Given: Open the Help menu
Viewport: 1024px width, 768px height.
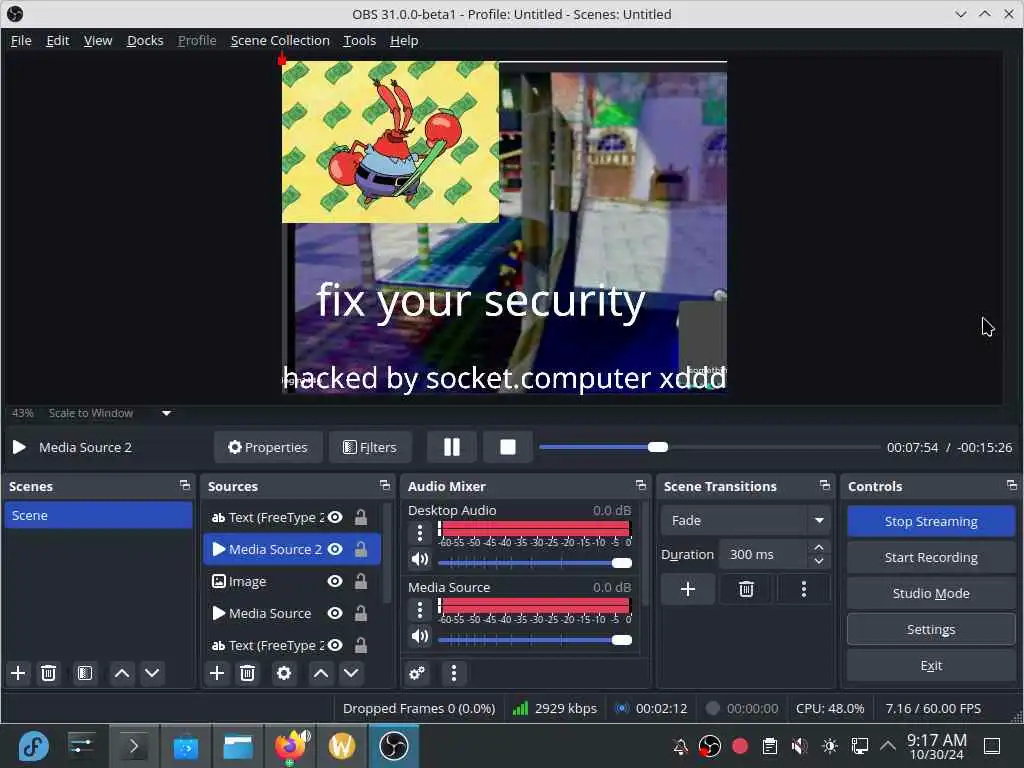Looking at the screenshot, I should (x=404, y=40).
